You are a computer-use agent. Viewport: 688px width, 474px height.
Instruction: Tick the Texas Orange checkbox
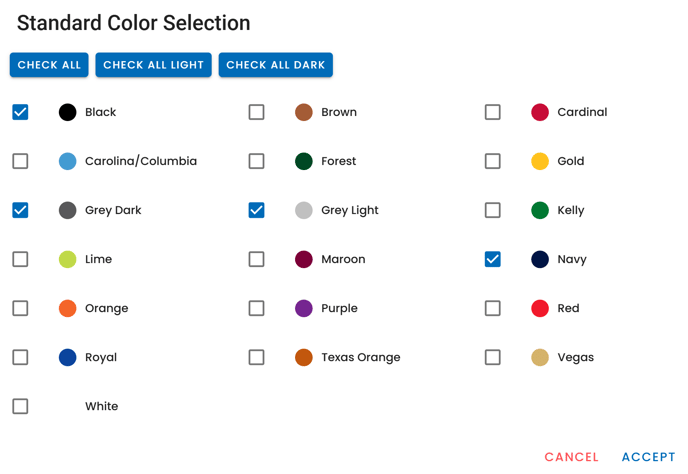coord(257,357)
